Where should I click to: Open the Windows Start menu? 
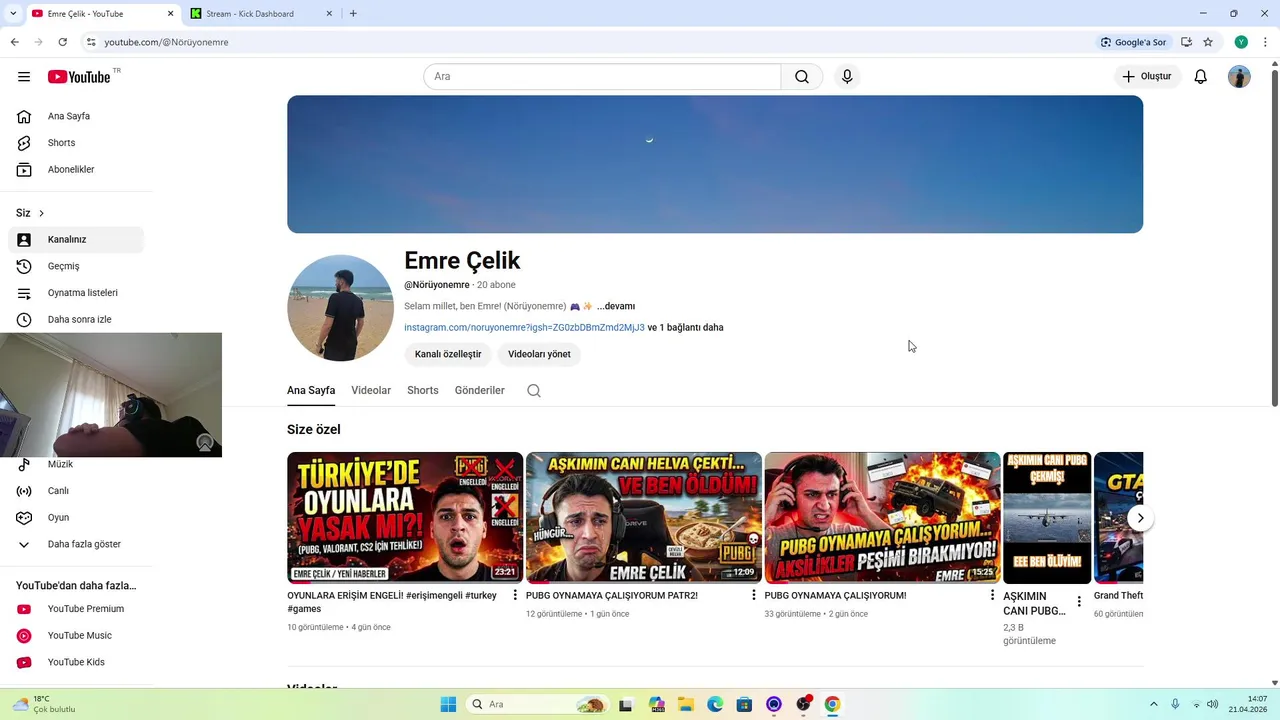pyautogui.click(x=448, y=704)
